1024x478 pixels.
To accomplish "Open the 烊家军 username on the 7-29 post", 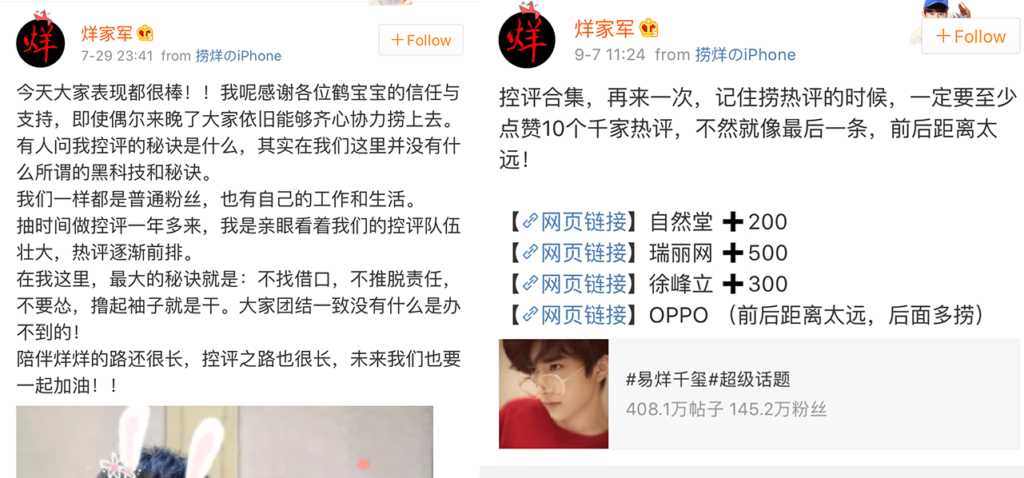I will tap(106, 33).
